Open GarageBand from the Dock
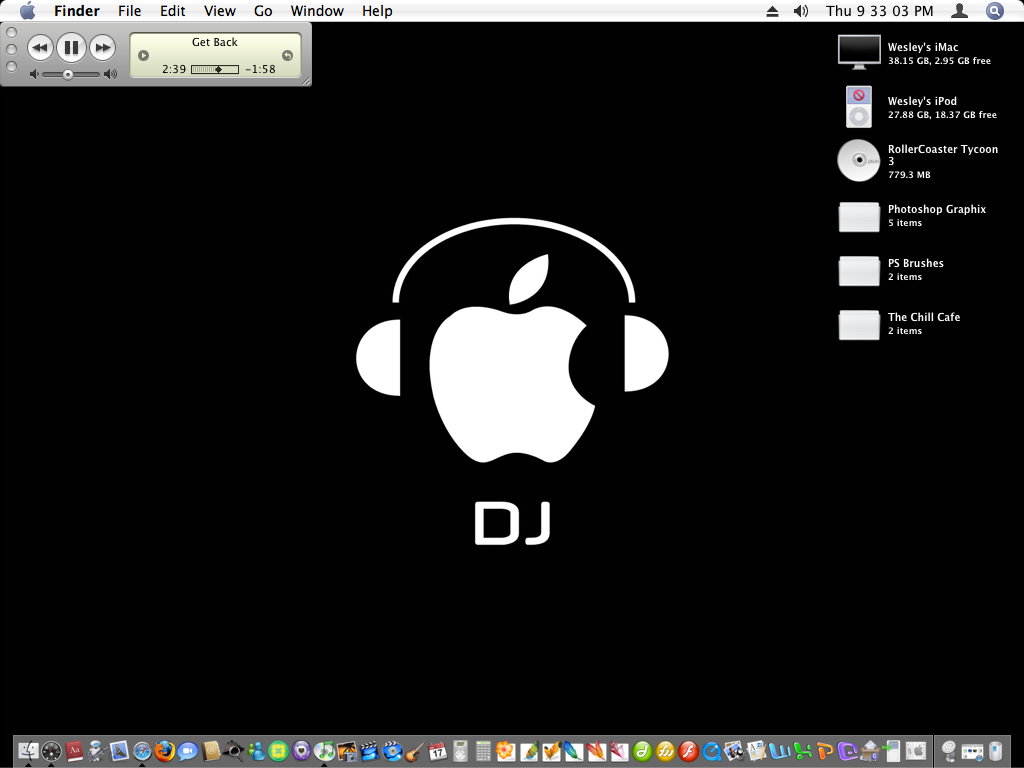Viewport: 1024px width, 768px height. click(415, 751)
